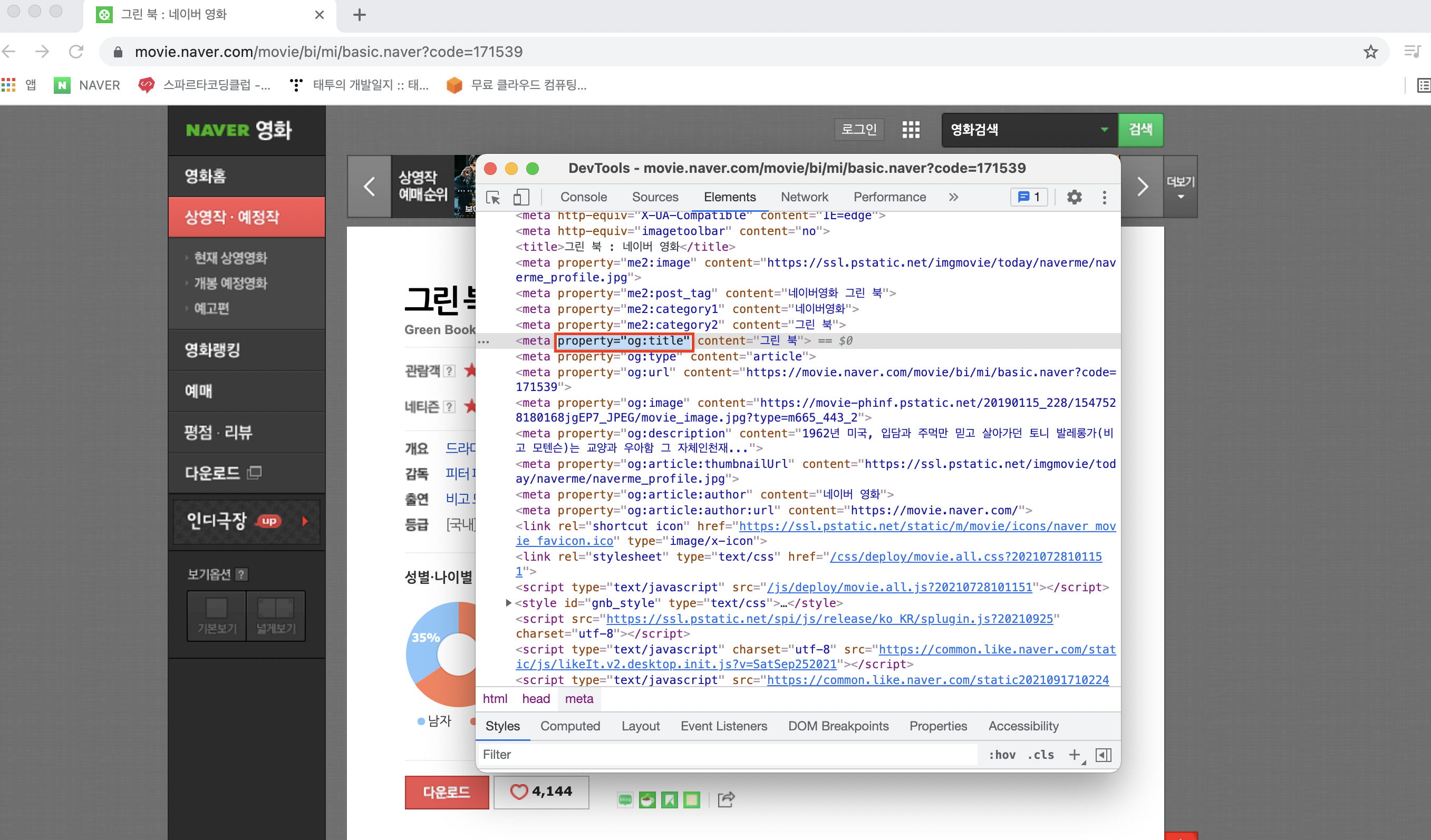Switch to the Sources tab

pos(655,197)
